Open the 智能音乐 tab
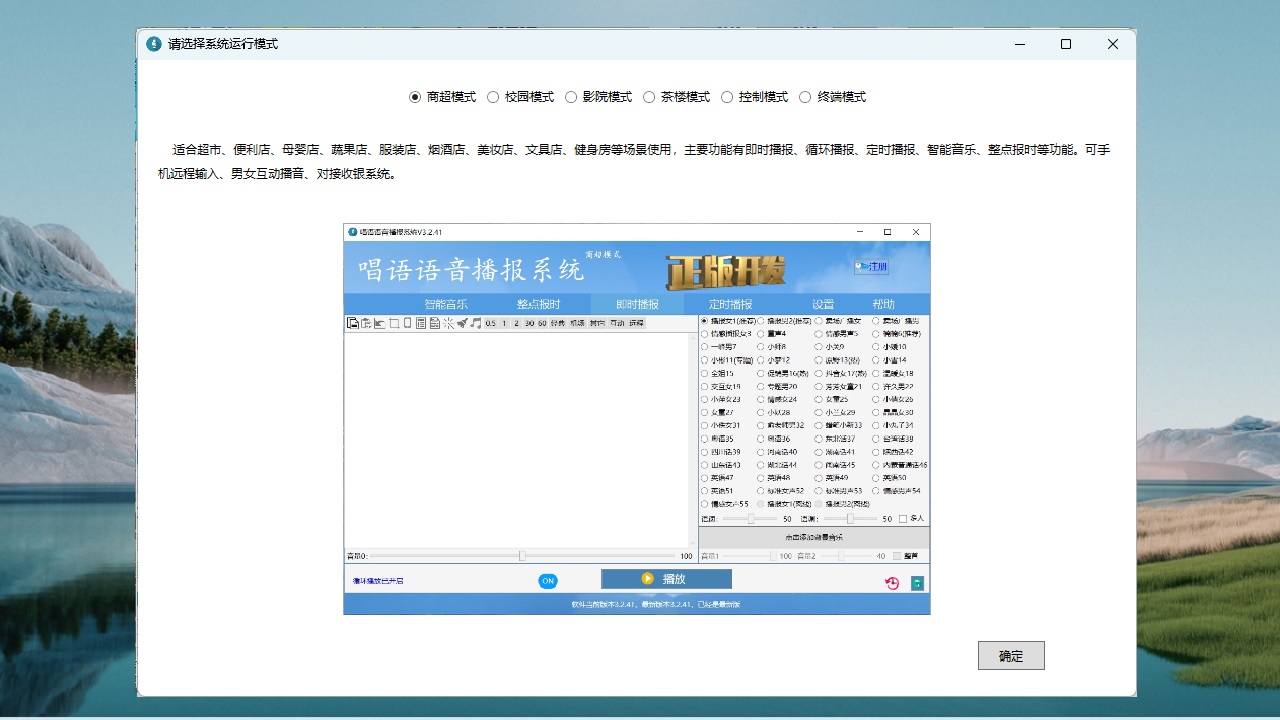 click(x=445, y=304)
